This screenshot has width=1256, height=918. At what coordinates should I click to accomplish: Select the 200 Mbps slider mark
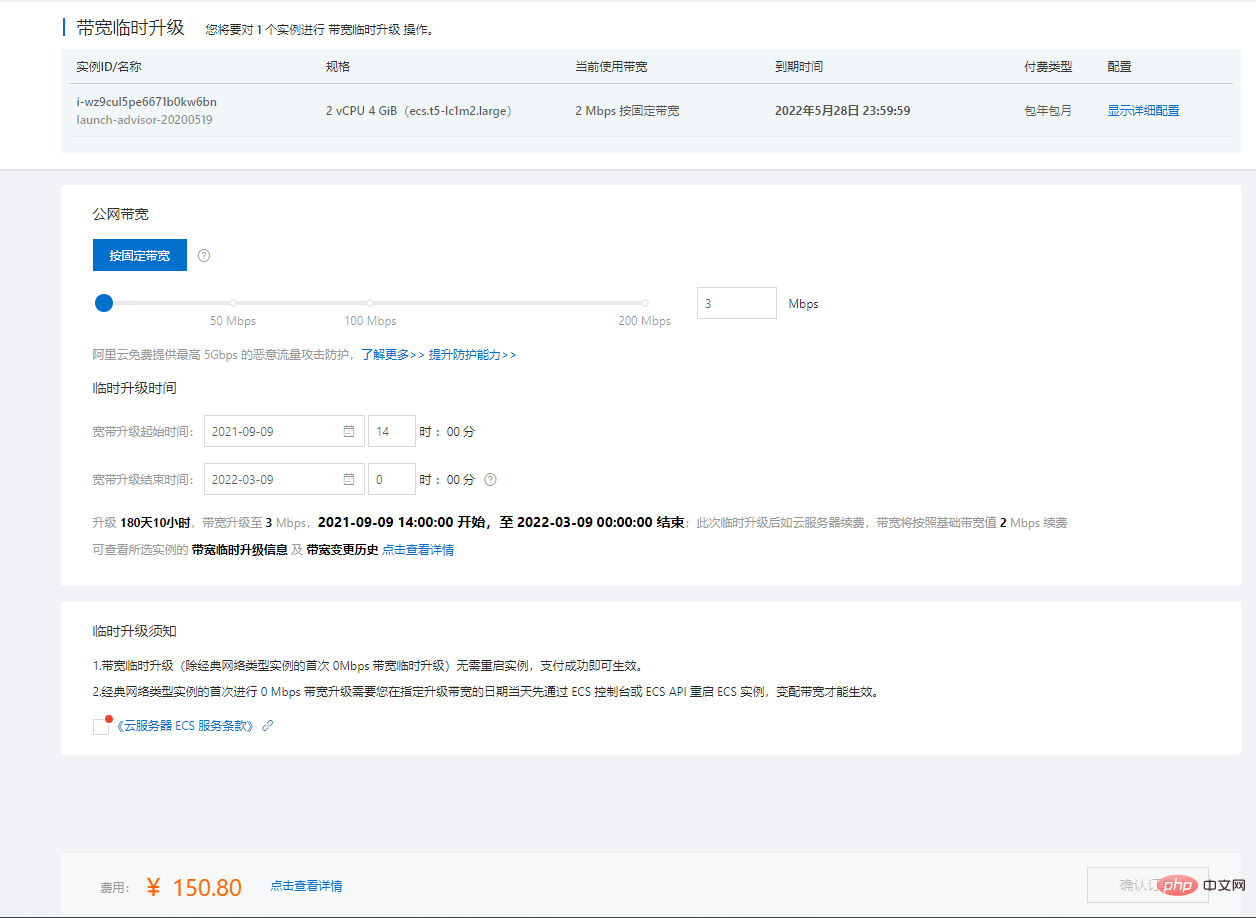(x=645, y=303)
